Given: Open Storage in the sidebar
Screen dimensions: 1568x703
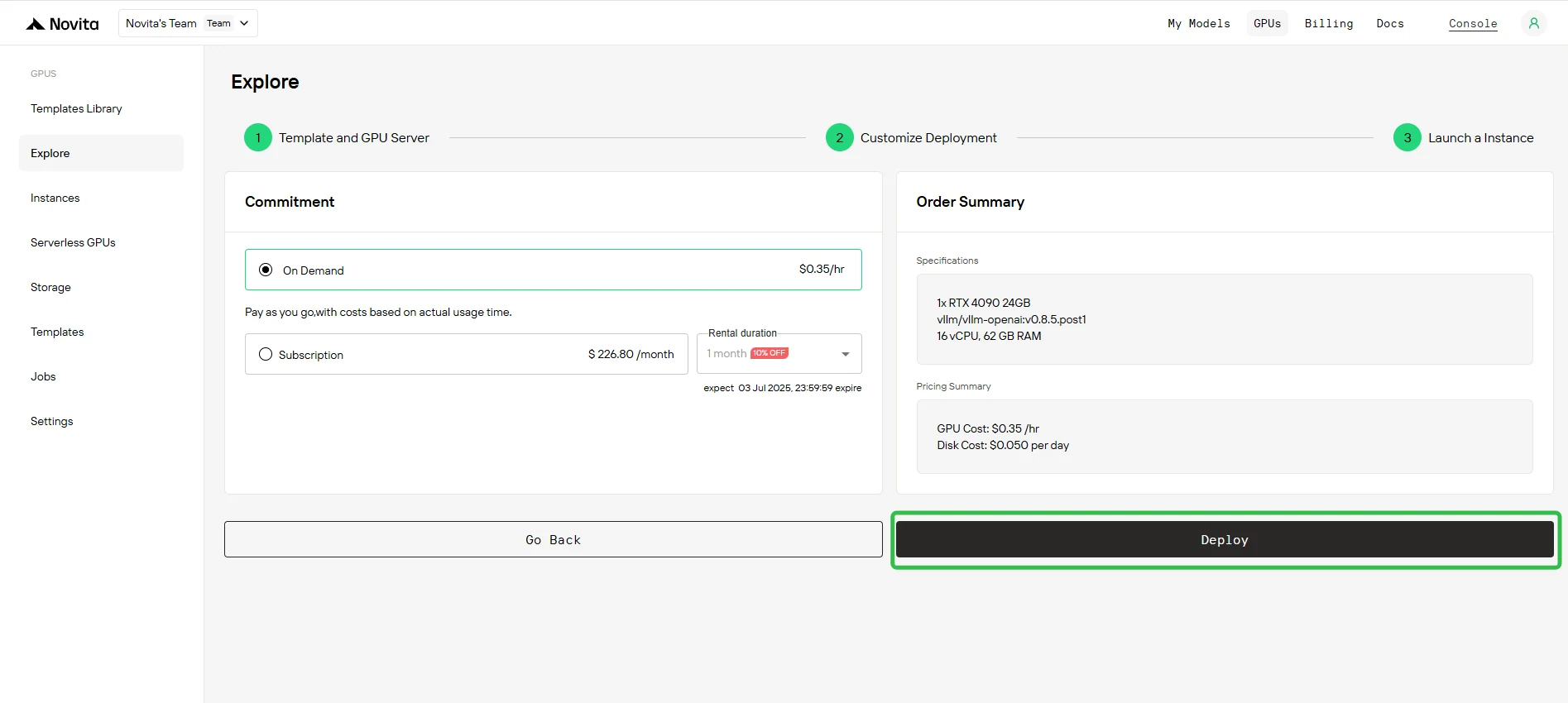Looking at the screenshot, I should (x=50, y=287).
